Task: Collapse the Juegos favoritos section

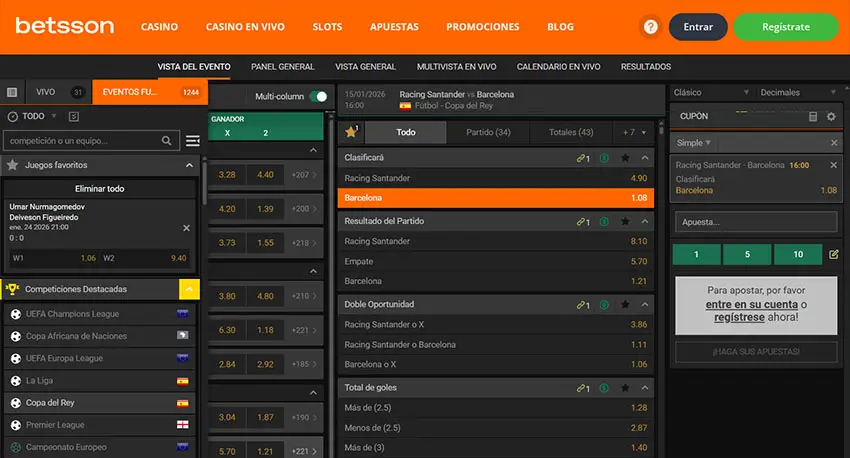Action: (189, 165)
